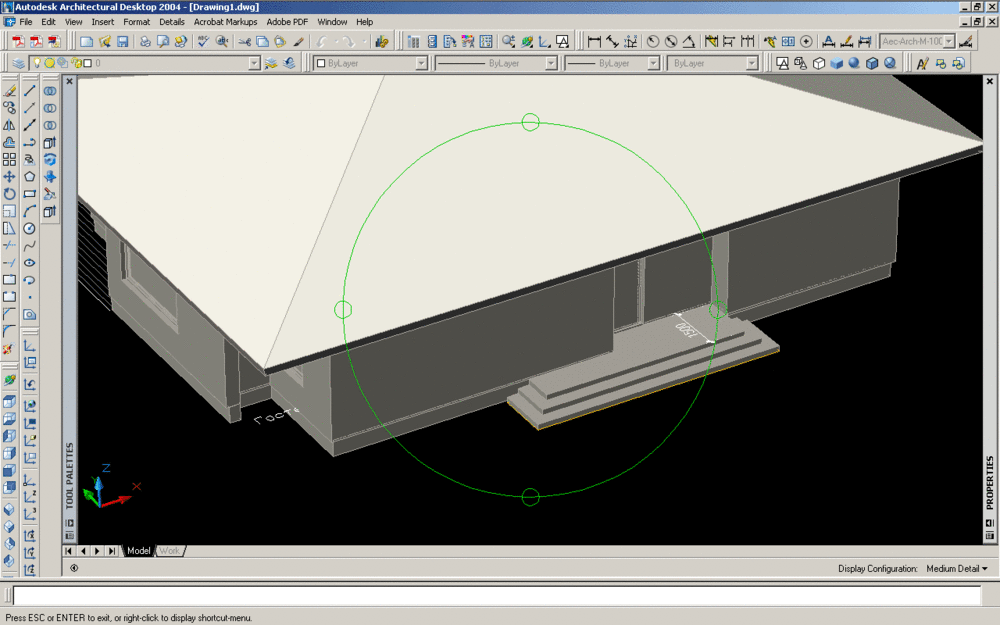Image resolution: width=1000 pixels, height=625 pixels.
Task: Open Medium Detail display configuration dropdown
Action: (x=956, y=568)
